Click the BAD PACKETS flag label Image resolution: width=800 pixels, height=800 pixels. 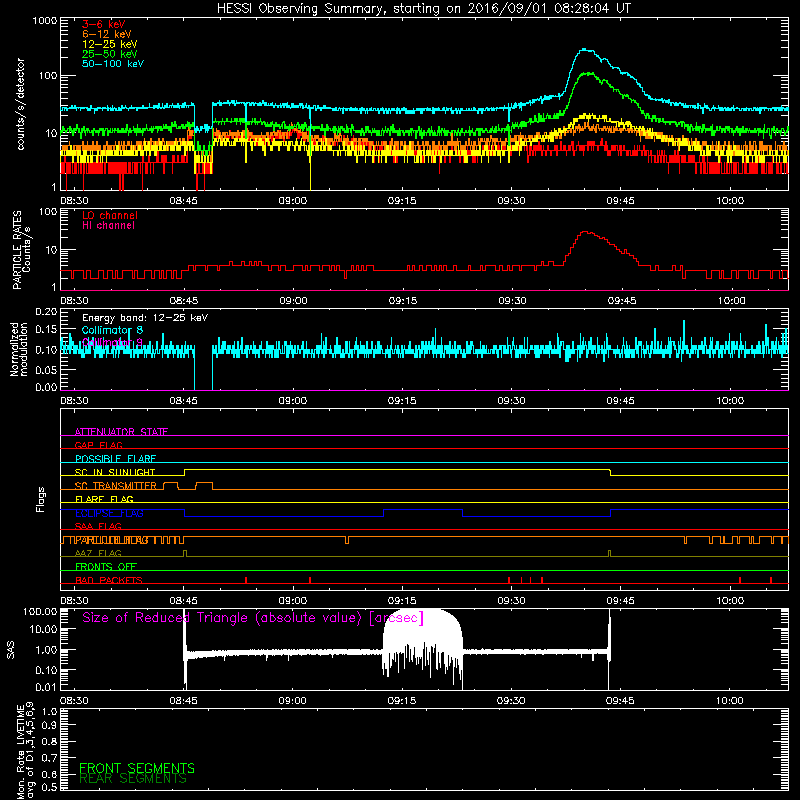pyautogui.click(x=109, y=580)
